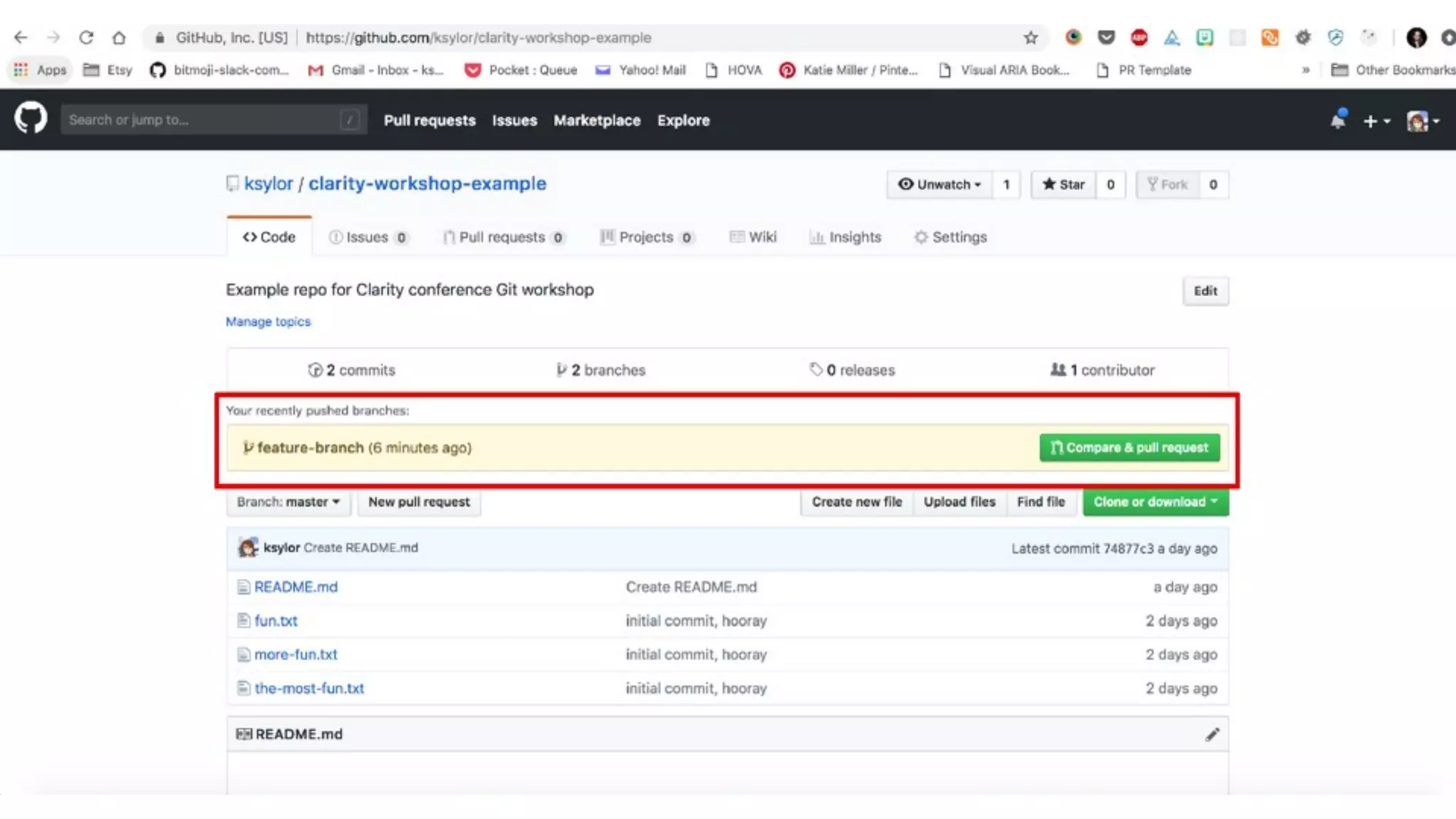Click the pencil icon to edit README.md
The width and height of the screenshot is (1456, 819).
coord(1212,734)
